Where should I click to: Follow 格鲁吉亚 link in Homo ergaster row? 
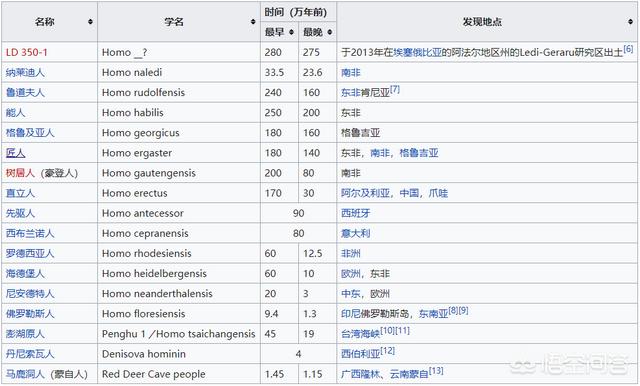click(x=419, y=153)
